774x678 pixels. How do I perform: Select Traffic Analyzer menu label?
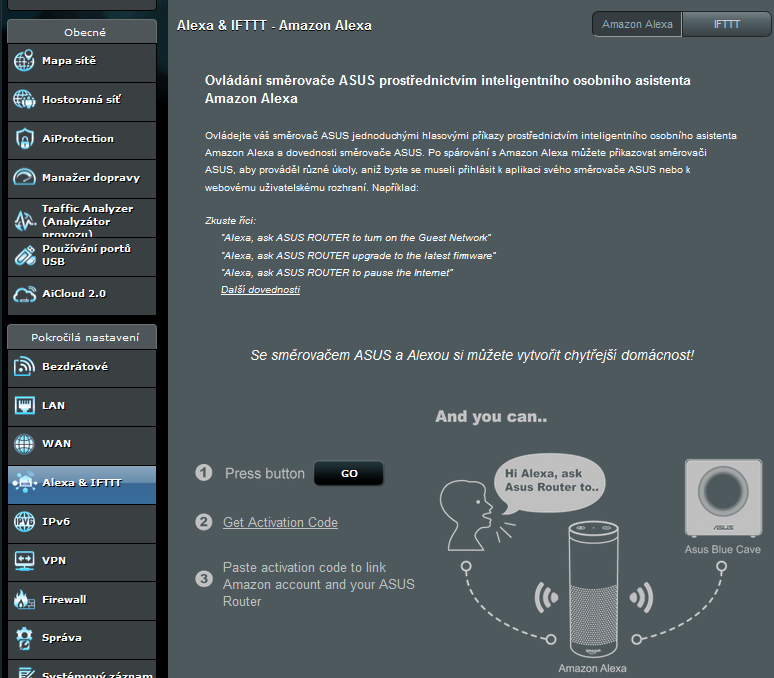pyautogui.click(x=87, y=221)
